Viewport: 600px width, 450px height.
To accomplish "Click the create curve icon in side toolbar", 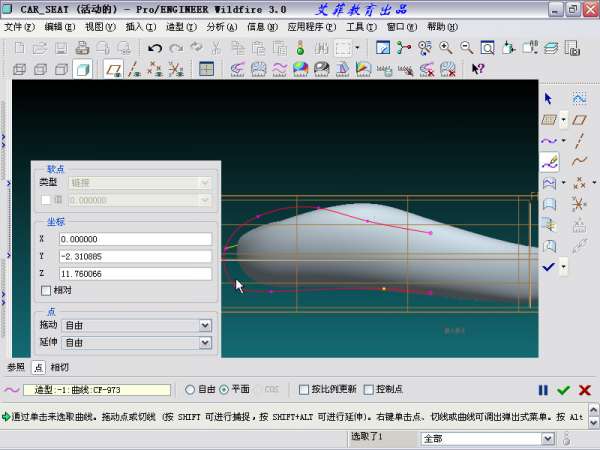I will tap(549, 141).
